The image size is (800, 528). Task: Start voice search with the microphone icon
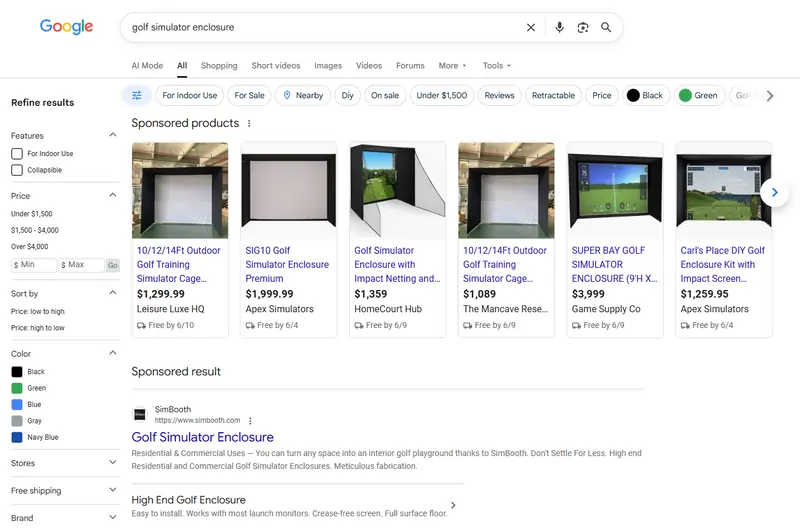click(559, 28)
